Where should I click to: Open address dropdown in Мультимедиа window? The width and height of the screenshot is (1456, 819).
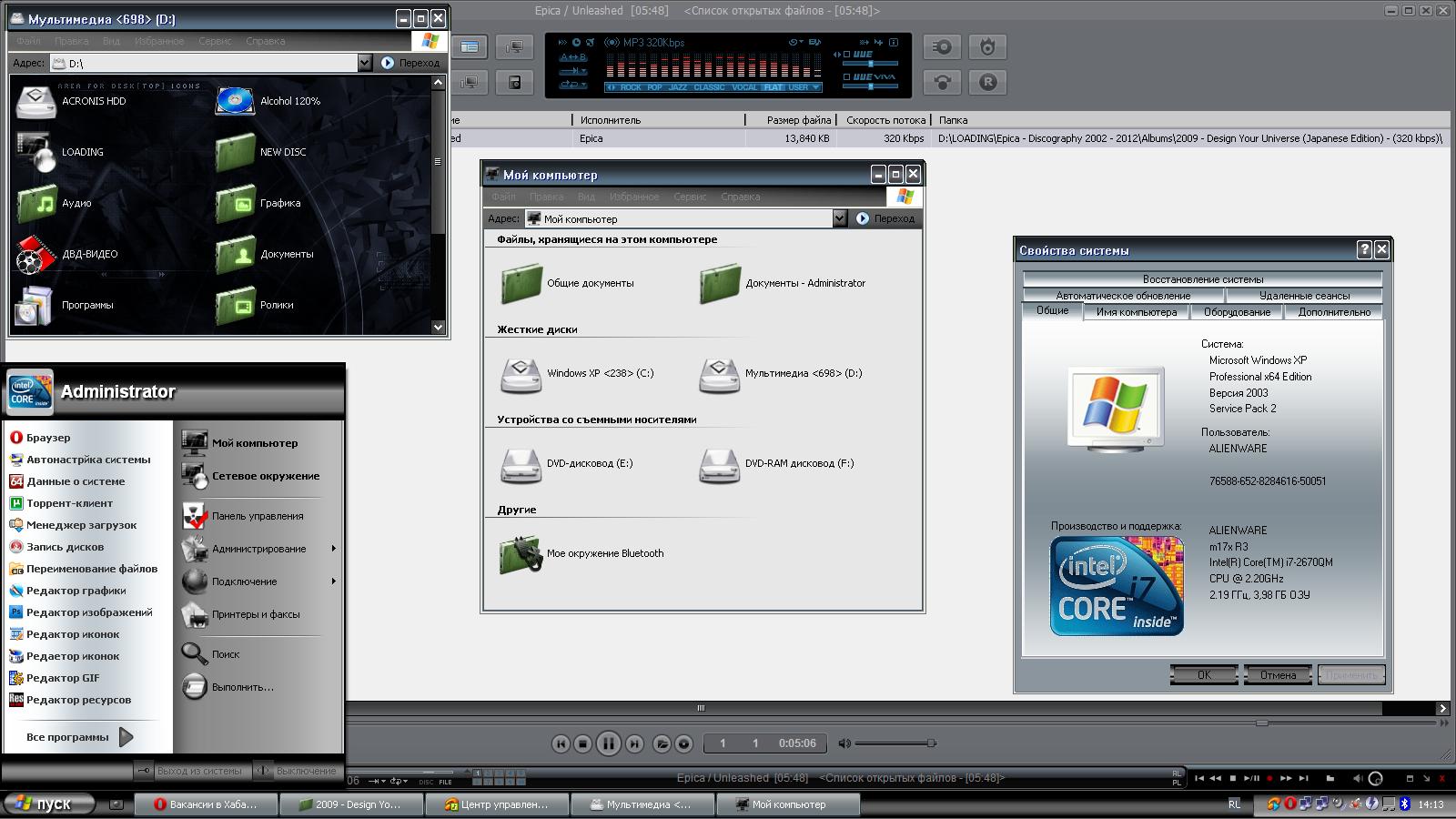[x=365, y=63]
